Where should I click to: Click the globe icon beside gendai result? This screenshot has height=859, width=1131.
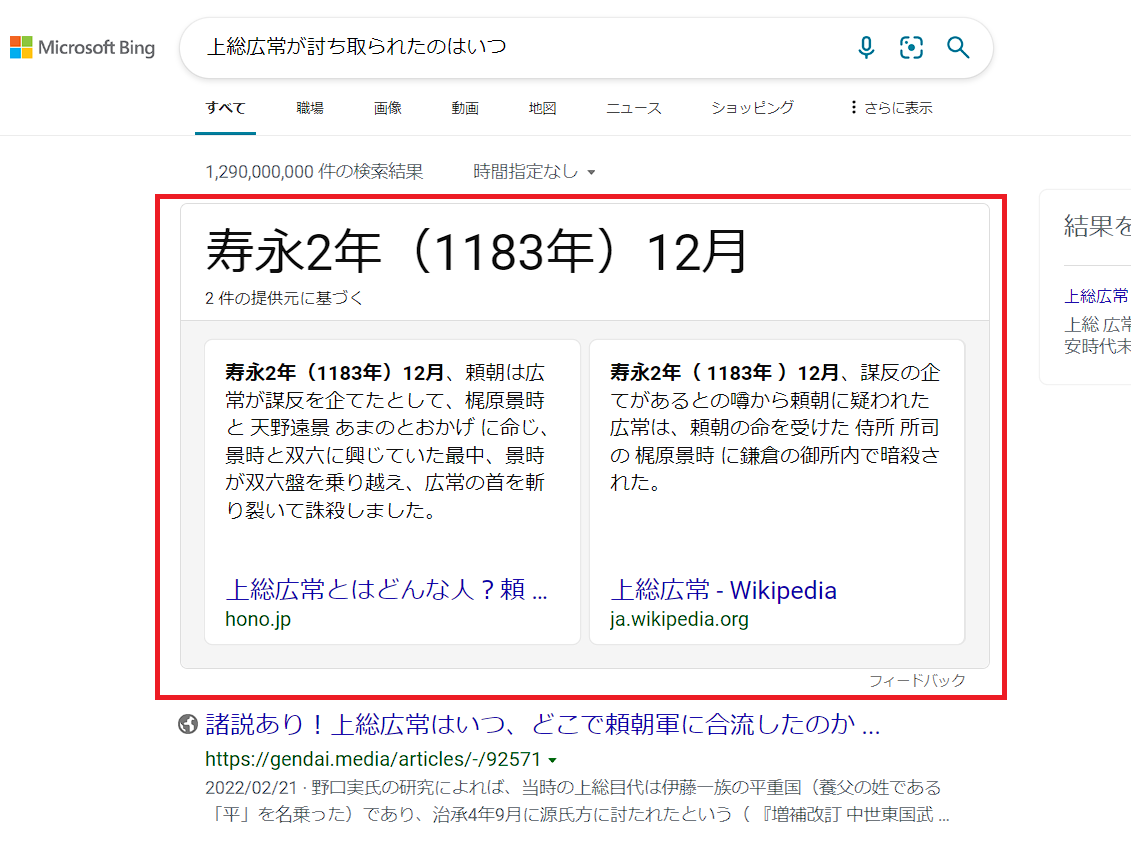188,723
